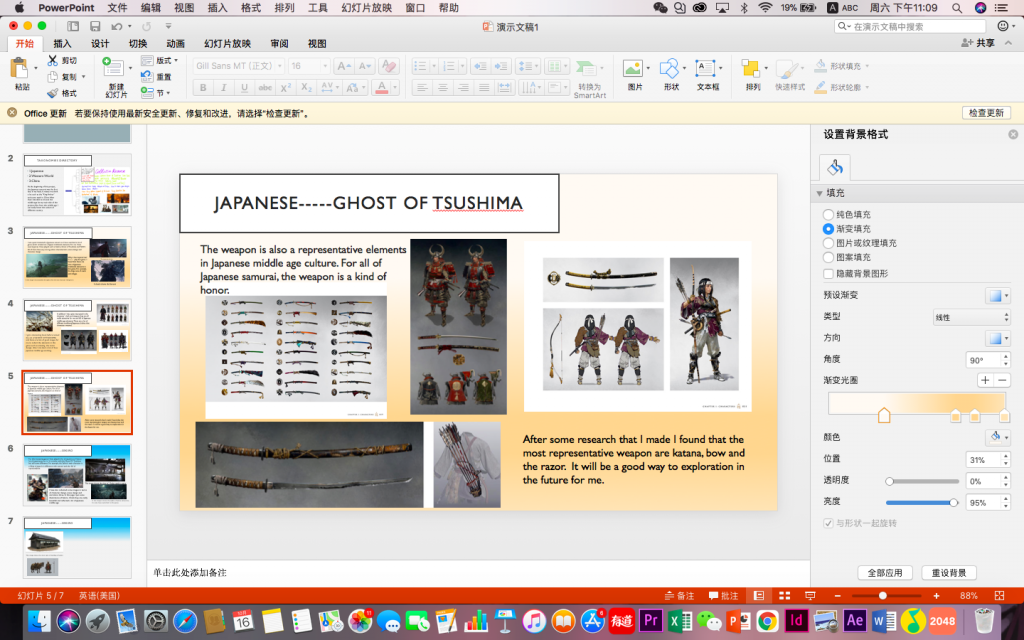Collapse the Fill section triangle
Screen dimensions: 1024x640
tap(819, 193)
